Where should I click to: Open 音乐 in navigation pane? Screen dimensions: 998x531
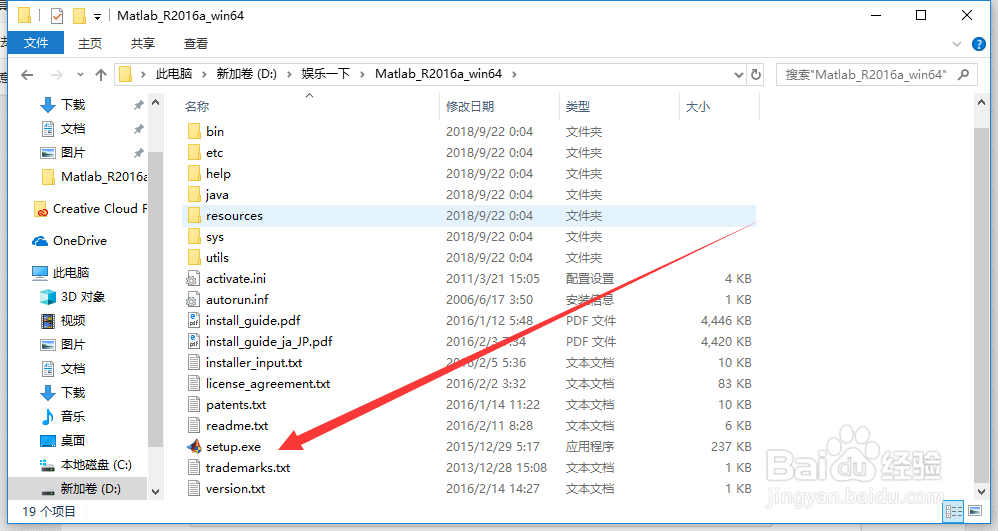coord(63,416)
